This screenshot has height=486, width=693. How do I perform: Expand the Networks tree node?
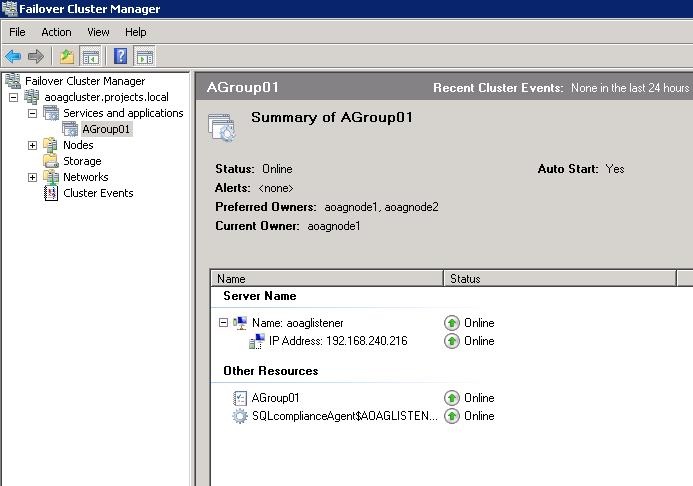pyautogui.click(x=32, y=178)
